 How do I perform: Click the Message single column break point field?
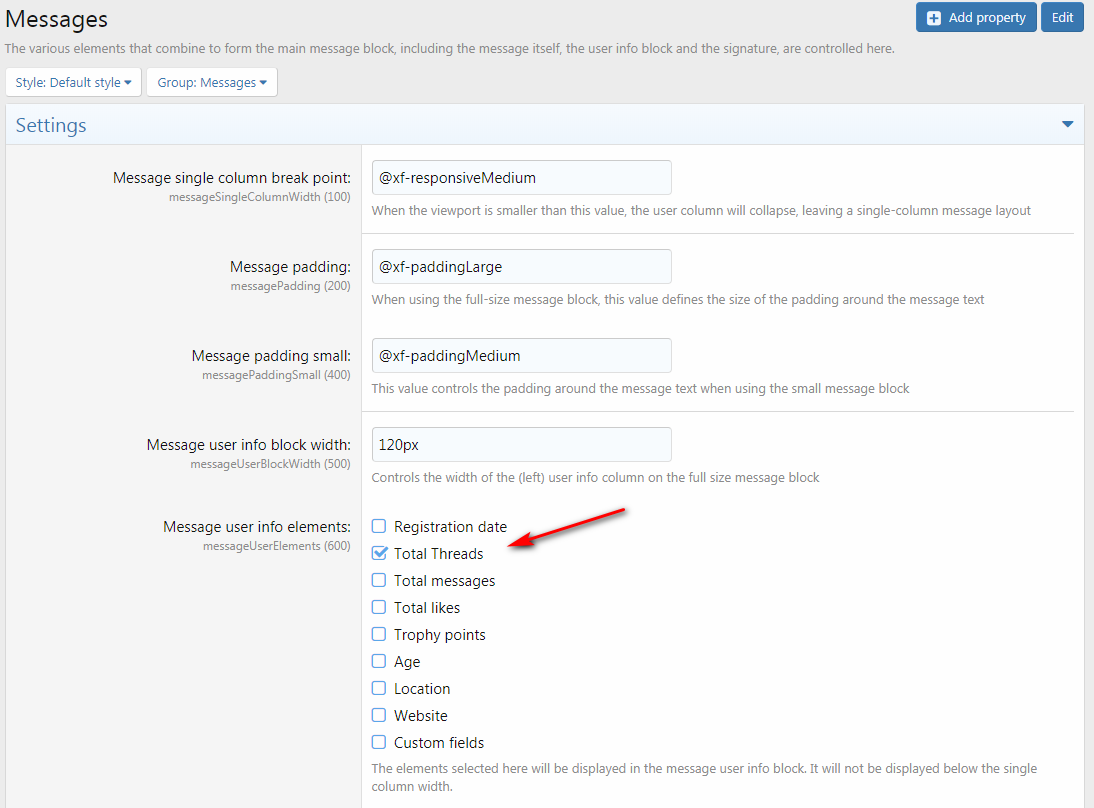(x=521, y=178)
